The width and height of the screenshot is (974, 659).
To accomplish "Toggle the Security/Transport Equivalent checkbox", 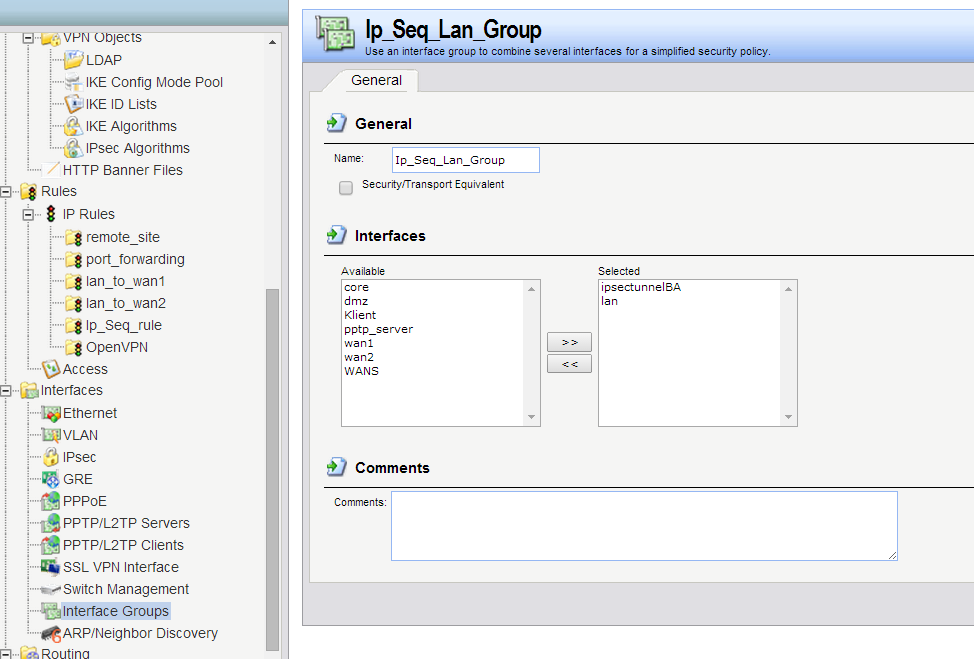I will [346, 188].
